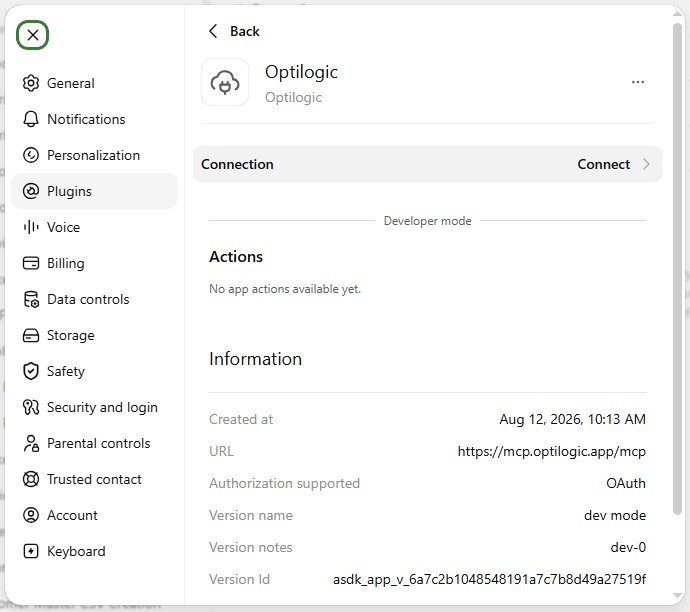Click the Developer mode divider label
The image size is (690, 612).
[x=427, y=221]
